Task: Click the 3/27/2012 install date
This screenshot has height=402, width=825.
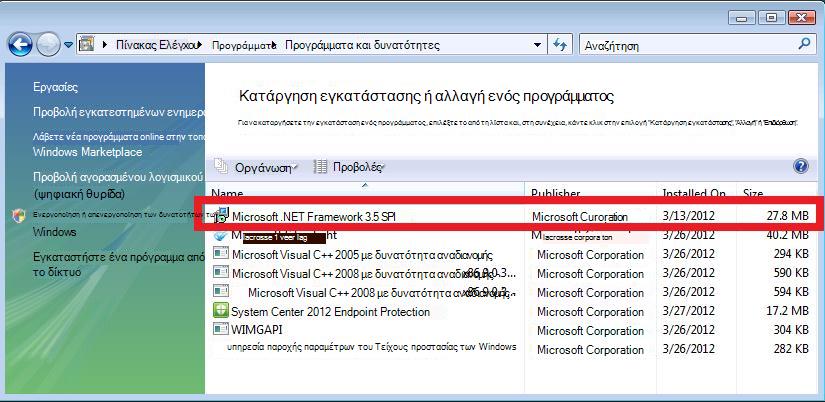Action: (x=689, y=311)
